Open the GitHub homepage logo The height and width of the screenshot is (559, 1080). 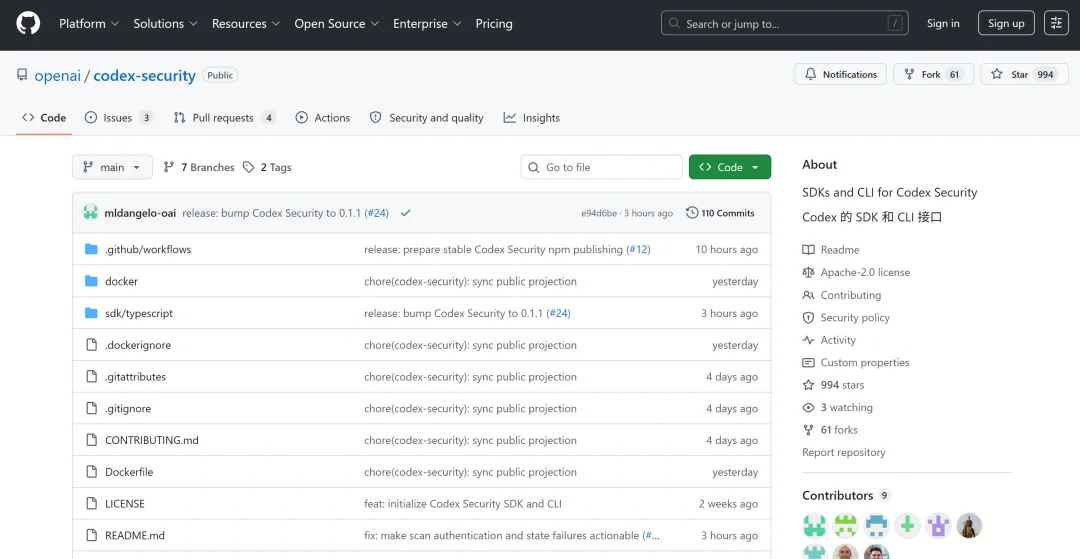coord(28,23)
